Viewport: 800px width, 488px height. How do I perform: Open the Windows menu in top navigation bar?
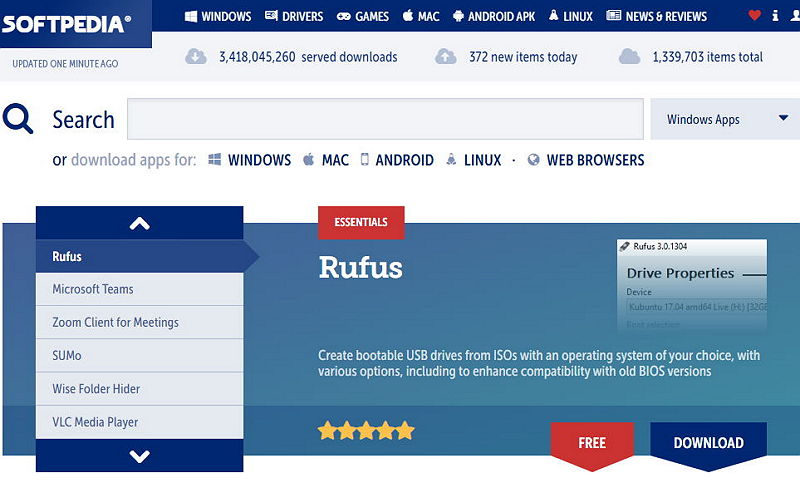click(218, 16)
